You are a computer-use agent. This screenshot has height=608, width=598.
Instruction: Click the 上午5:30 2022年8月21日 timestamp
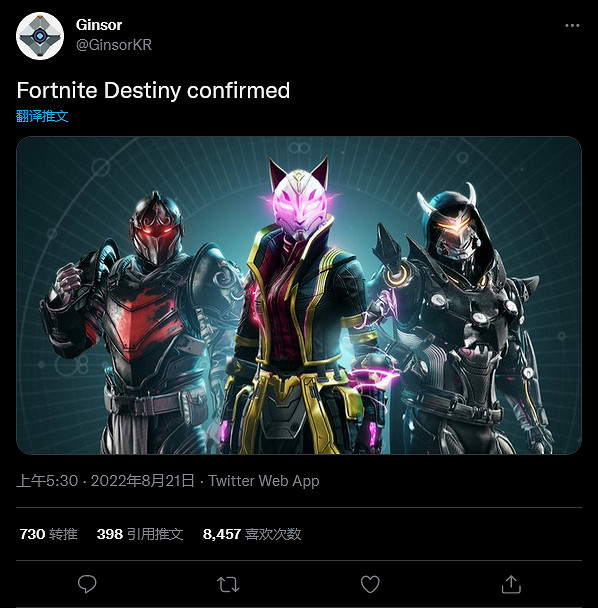tap(105, 481)
